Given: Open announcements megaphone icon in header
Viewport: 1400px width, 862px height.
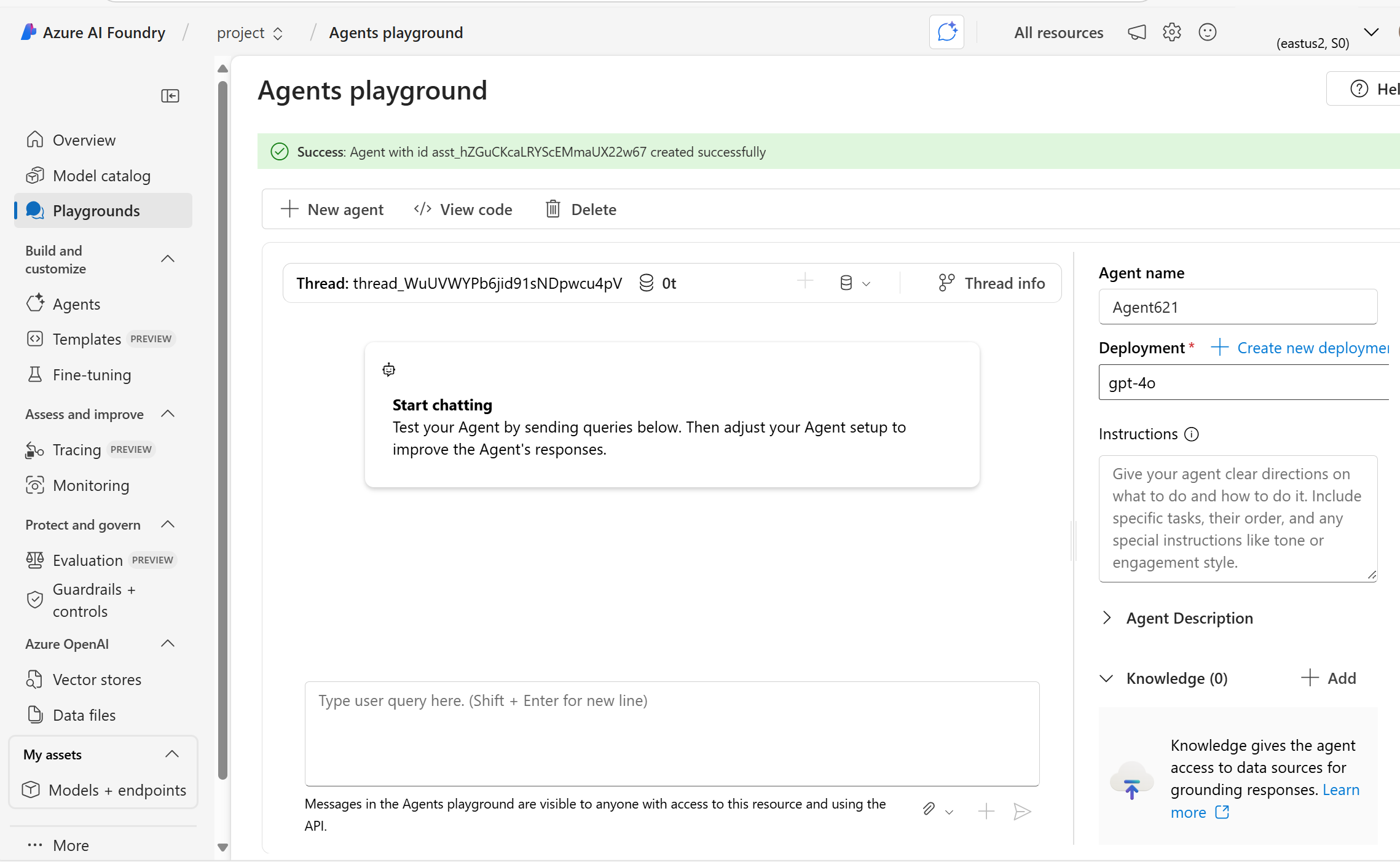Looking at the screenshot, I should (1136, 32).
